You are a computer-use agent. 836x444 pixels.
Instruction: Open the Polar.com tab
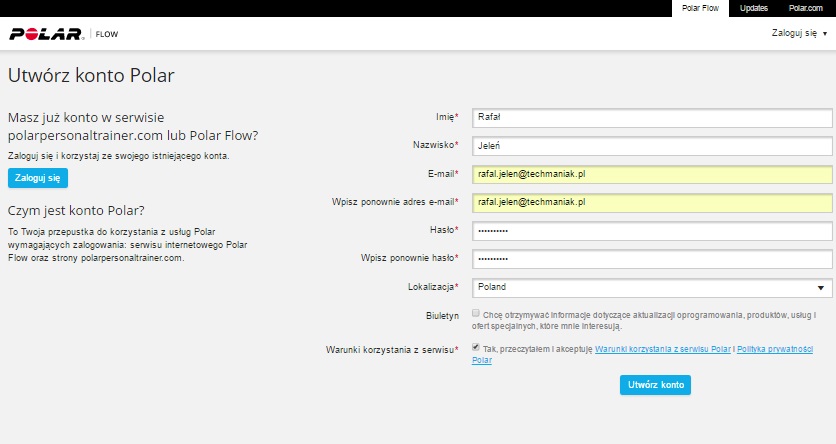coord(803,8)
